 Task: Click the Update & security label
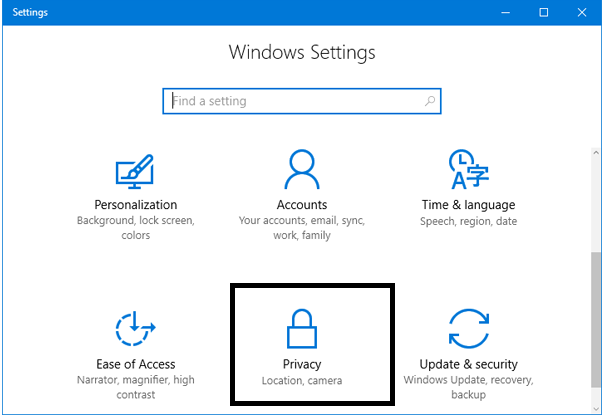pyautogui.click(x=468, y=364)
